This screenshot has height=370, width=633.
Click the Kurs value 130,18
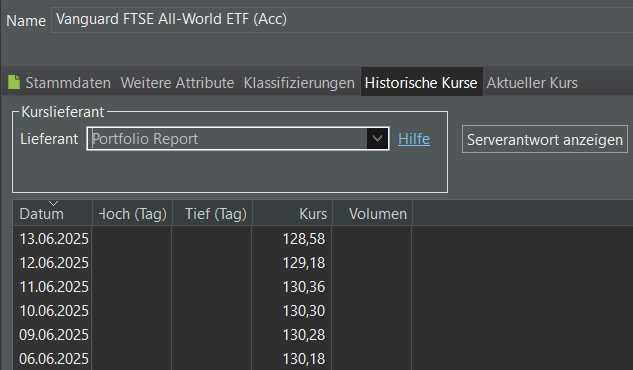pyautogui.click(x=304, y=359)
